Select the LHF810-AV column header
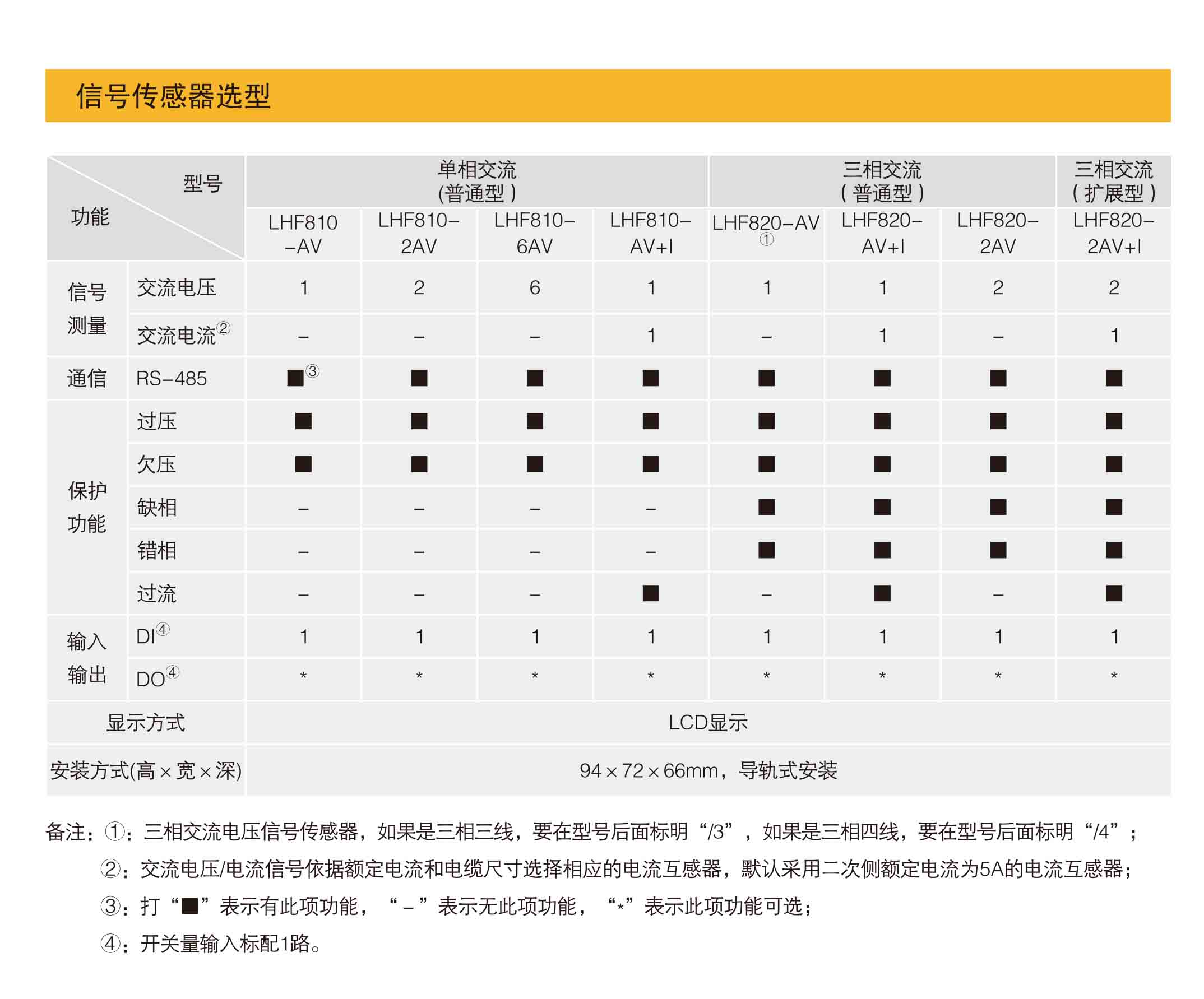The image size is (1204, 999). click(303, 234)
